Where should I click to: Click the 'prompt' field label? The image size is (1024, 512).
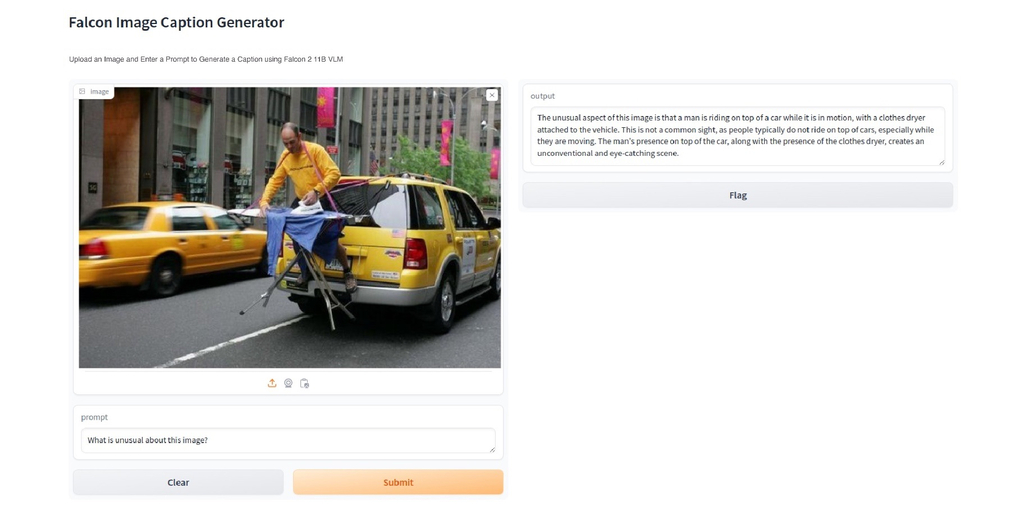point(95,417)
